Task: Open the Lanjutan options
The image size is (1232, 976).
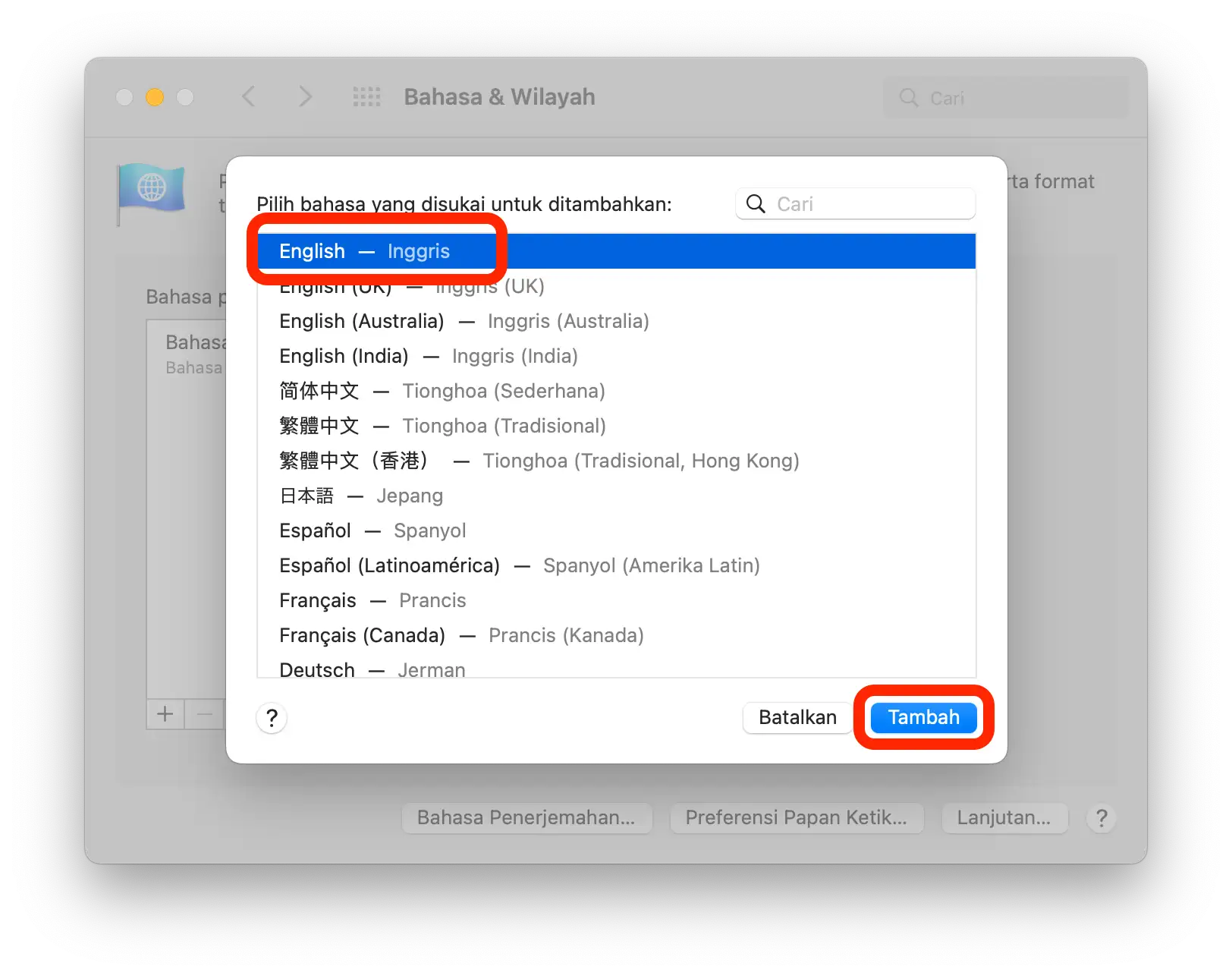Action: [1004, 818]
